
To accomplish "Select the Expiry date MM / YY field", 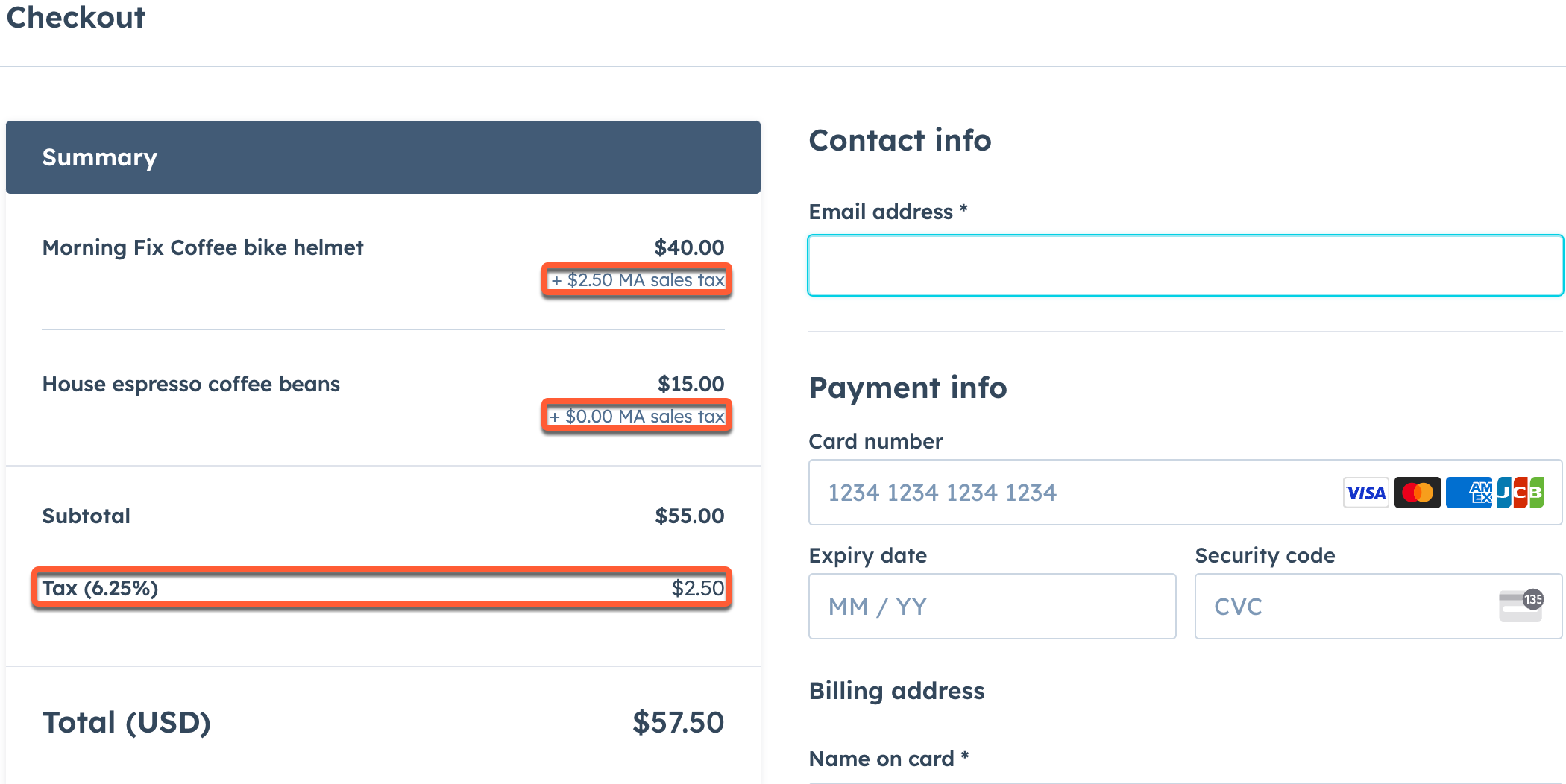I will coord(992,606).
